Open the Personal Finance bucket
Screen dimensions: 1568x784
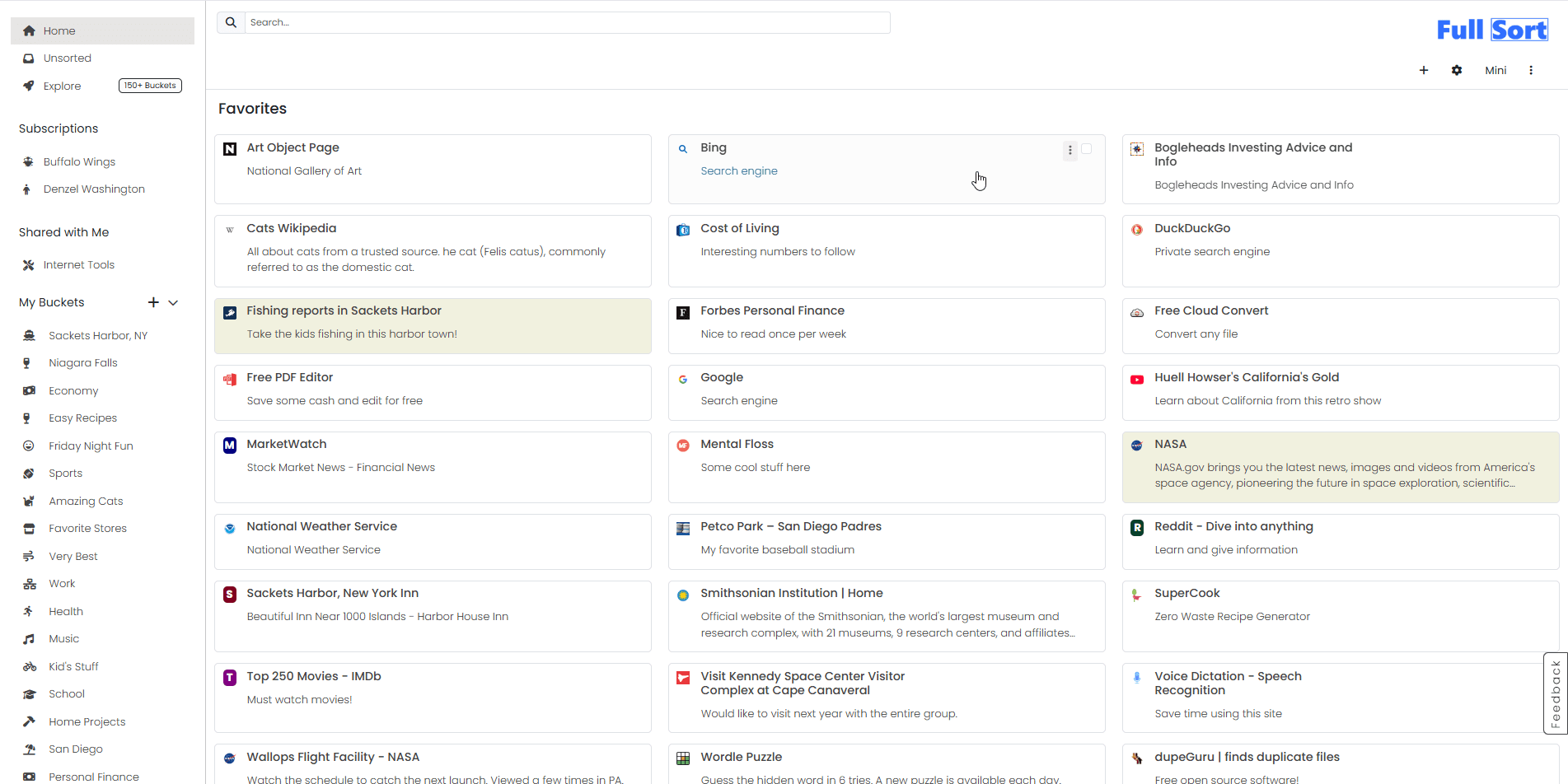(93, 777)
